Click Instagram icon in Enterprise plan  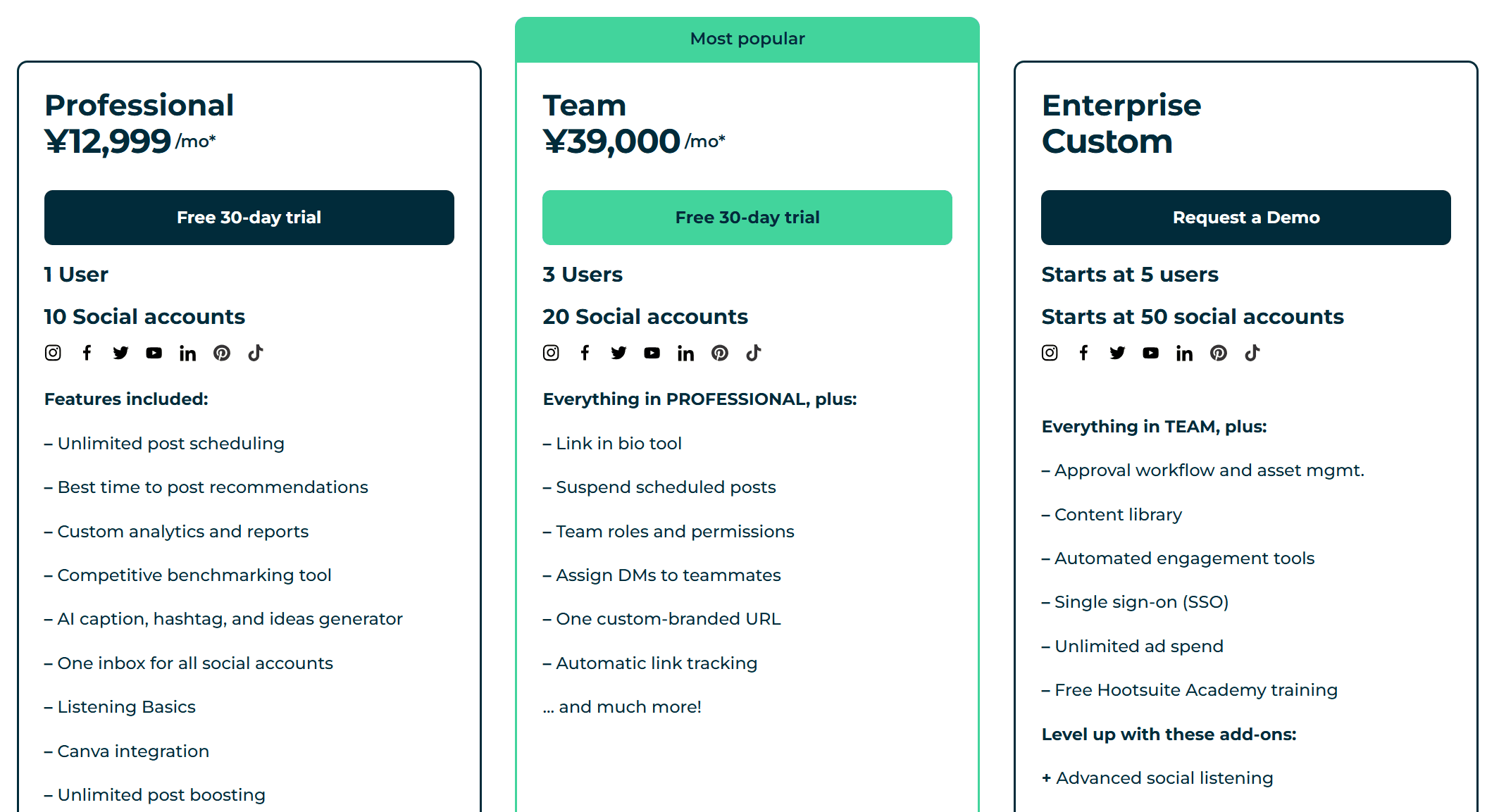click(1050, 353)
